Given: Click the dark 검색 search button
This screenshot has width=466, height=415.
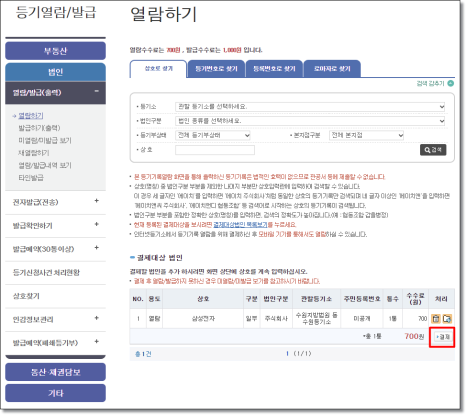Looking at the screenshot, I should click(x=433, y=150).
